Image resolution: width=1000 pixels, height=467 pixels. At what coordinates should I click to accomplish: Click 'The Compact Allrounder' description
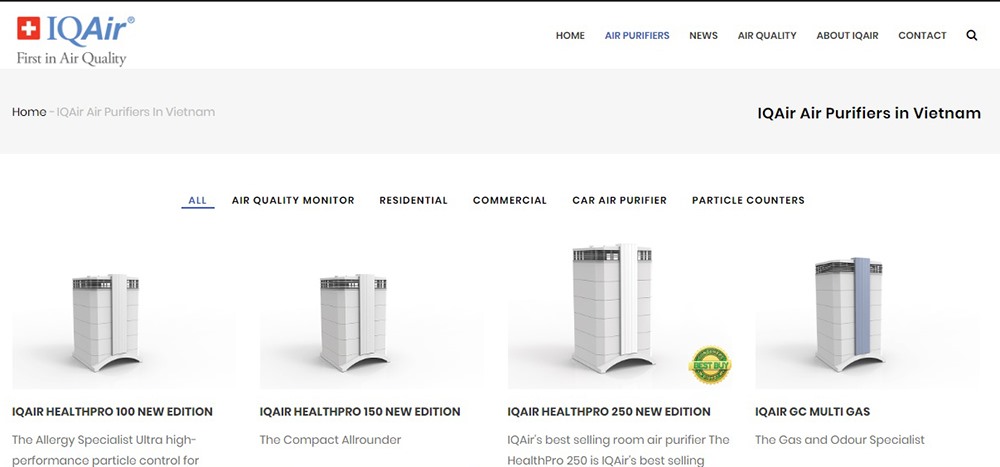click(330, 440)
